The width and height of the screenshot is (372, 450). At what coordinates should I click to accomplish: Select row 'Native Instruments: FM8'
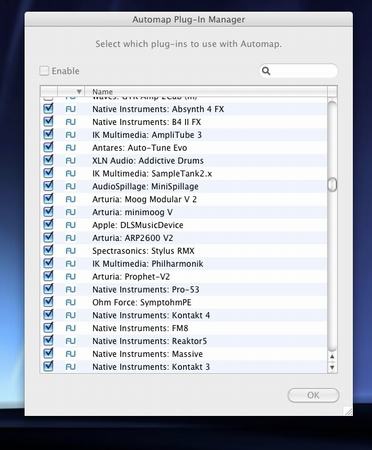point(184,328)
